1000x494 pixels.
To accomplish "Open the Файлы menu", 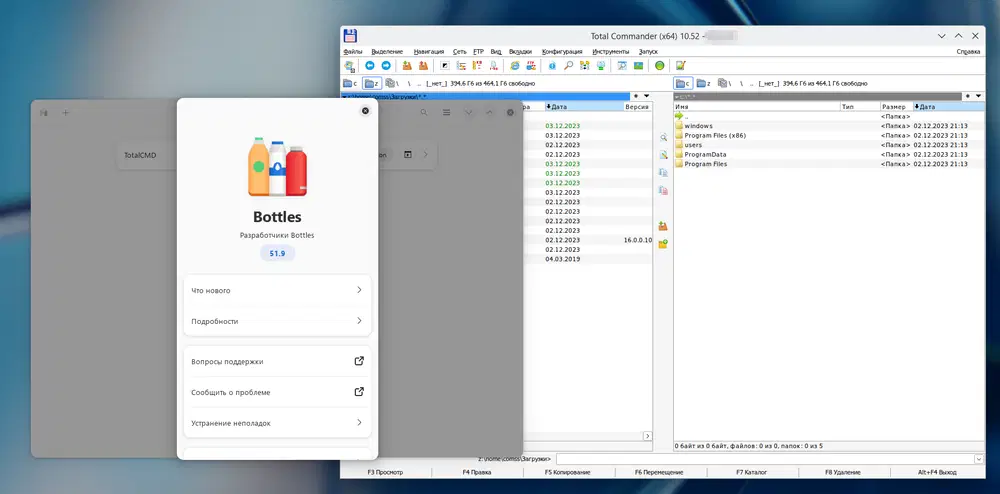I will (353, 52).
